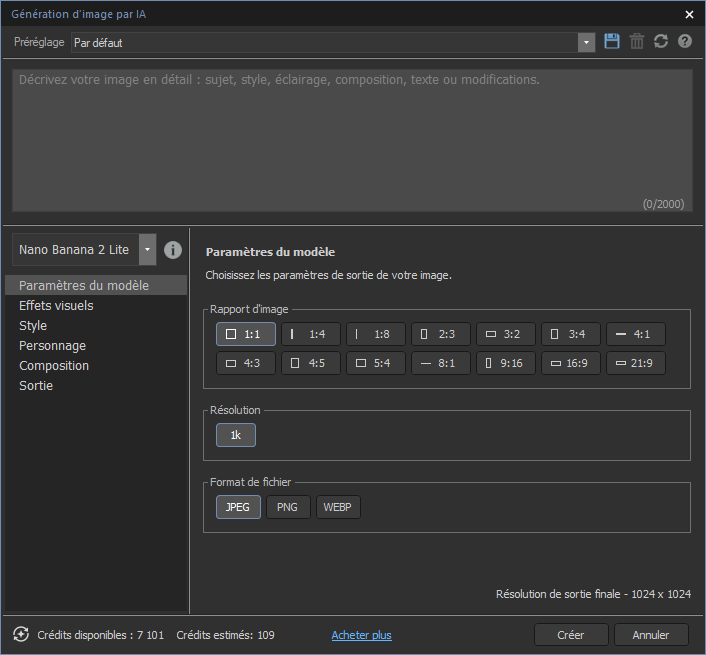Delete preset using trash icon

tap(636, 41)
